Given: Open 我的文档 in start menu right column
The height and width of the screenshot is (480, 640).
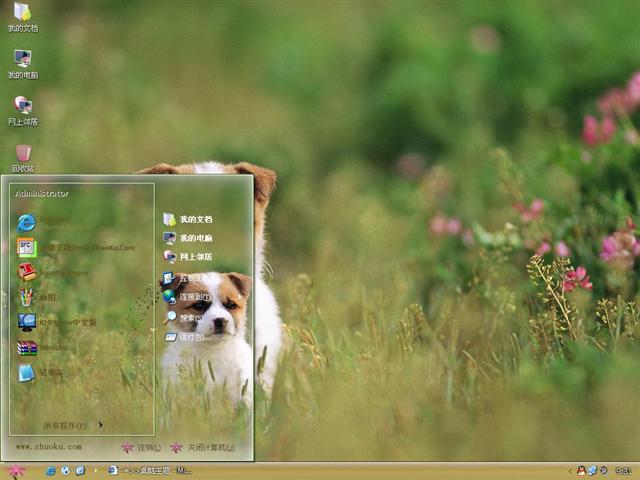Looking at the screenshot, I should click(188, 219).
